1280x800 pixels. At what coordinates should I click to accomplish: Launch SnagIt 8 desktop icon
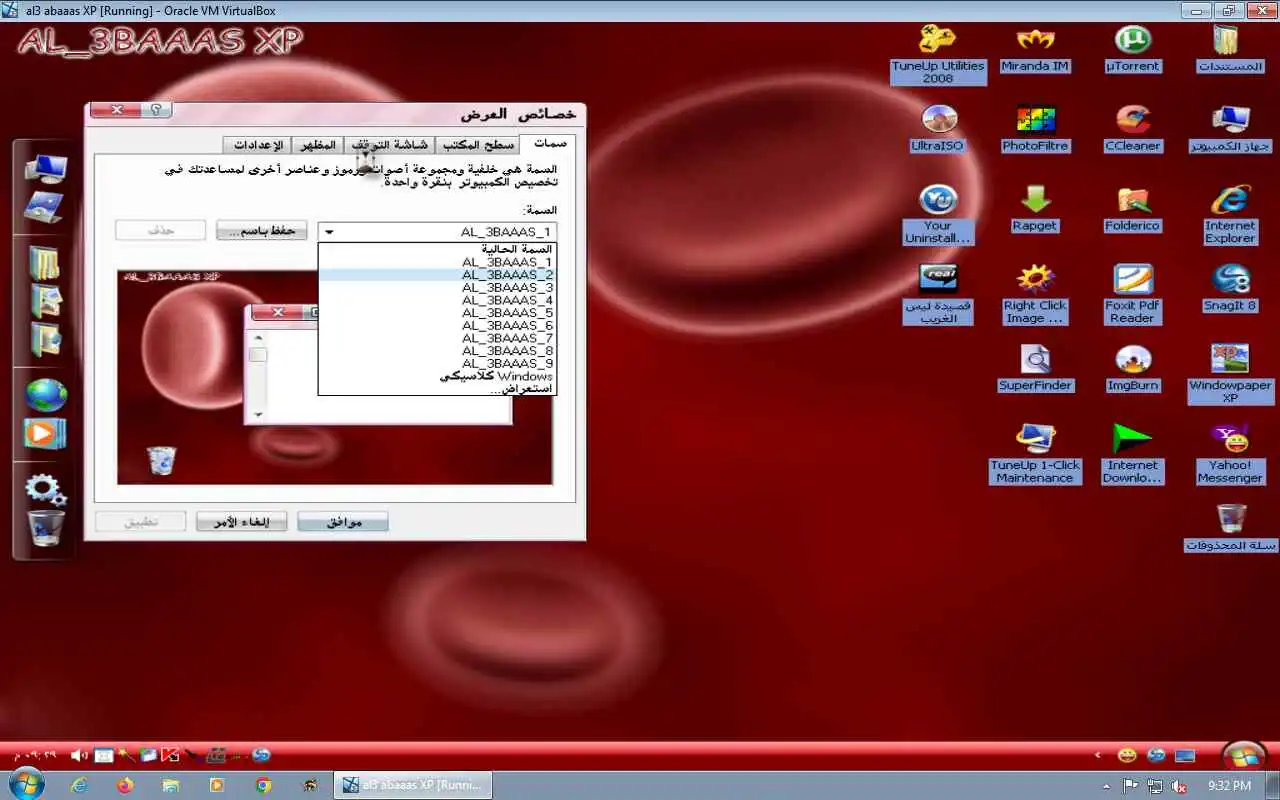[x=1230, y=288]
